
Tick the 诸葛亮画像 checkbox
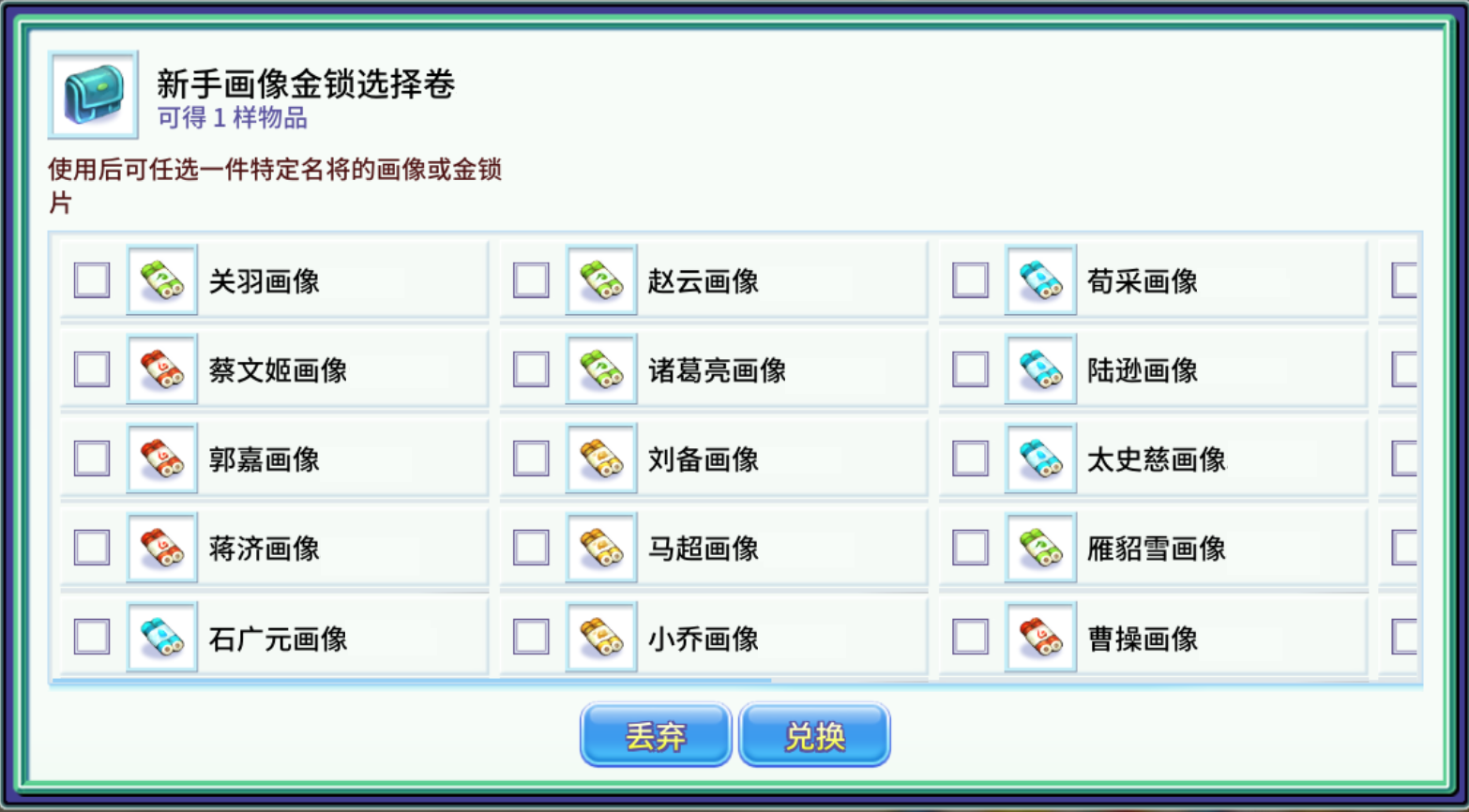[x=531, y=369]
